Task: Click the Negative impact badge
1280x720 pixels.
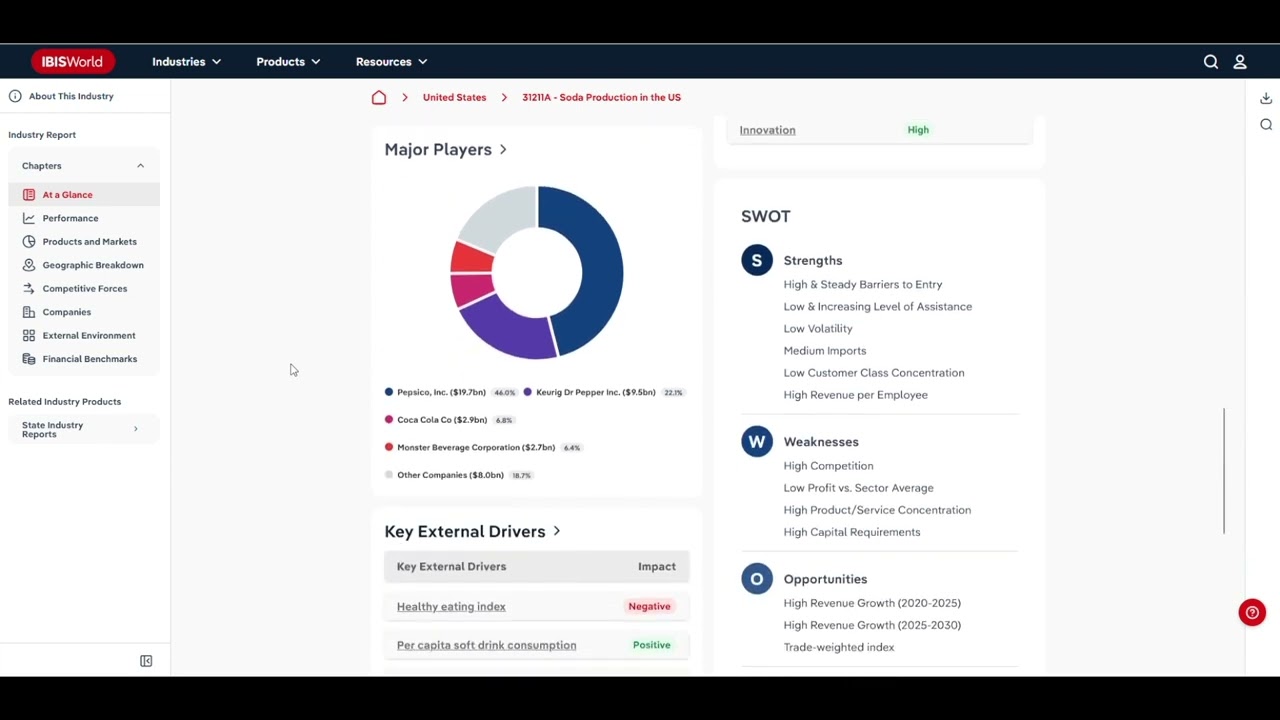Action: pyautogui.click(x=649, y=607)
